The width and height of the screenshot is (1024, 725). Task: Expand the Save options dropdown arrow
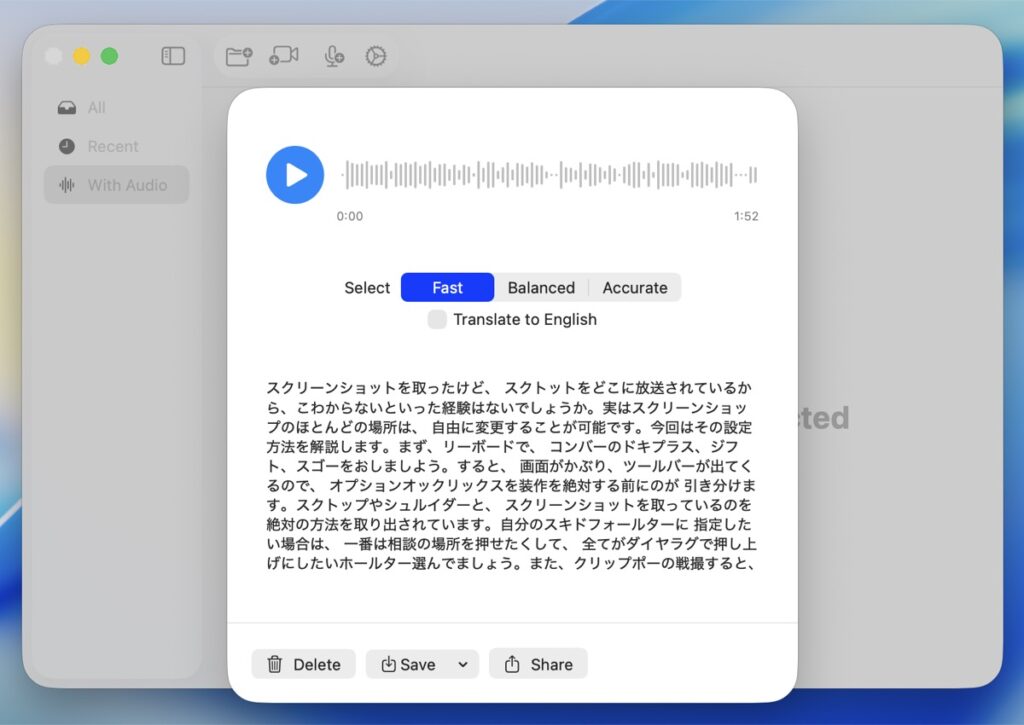(x=463, y=664)
